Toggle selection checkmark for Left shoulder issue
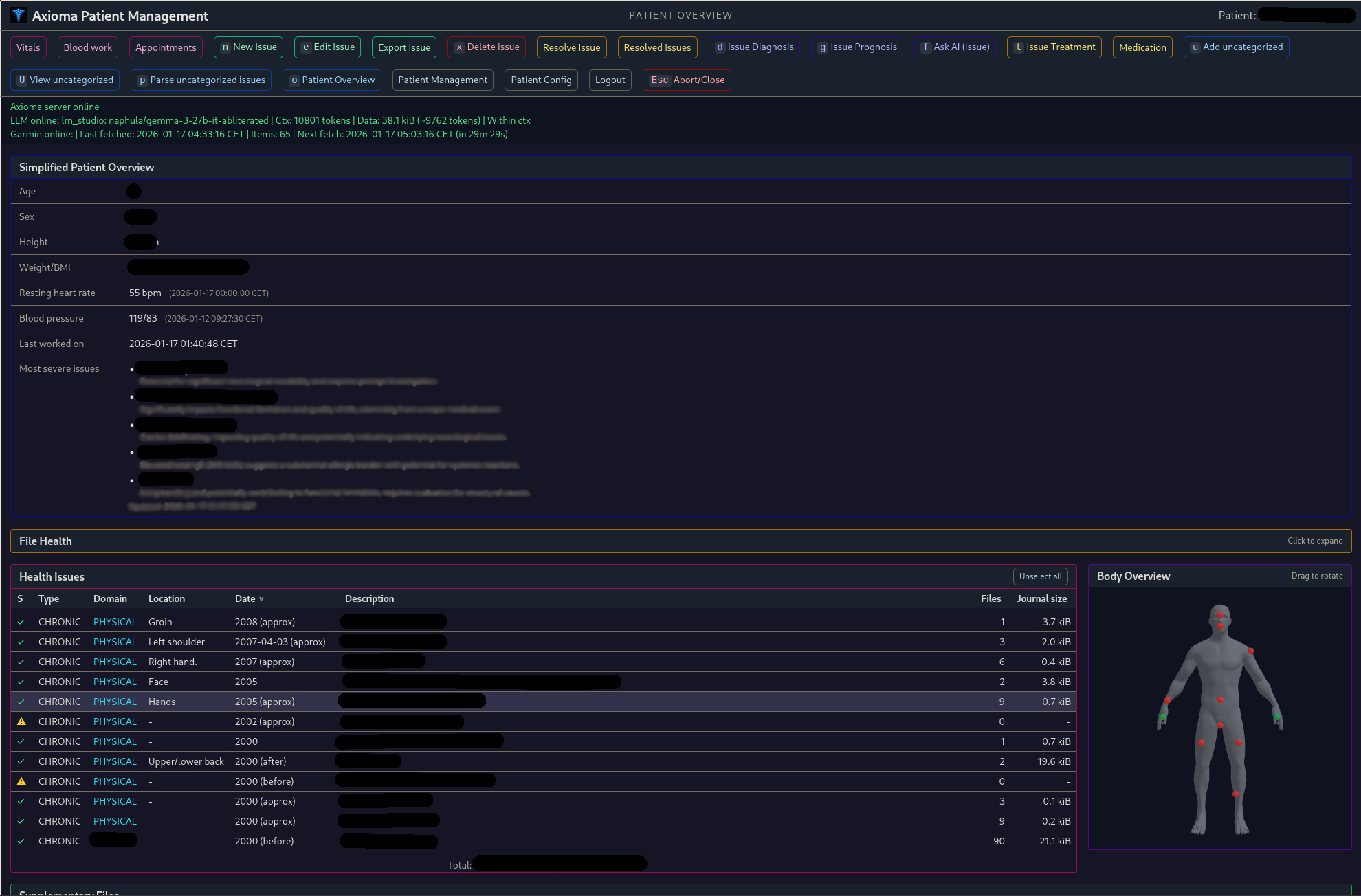Screen dimensions: 1361x896 tap(21, 642)
